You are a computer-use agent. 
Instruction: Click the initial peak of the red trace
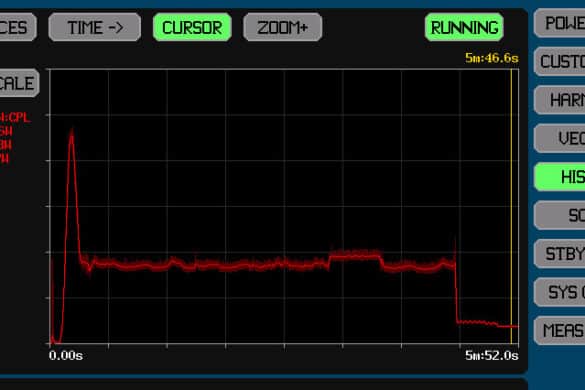pos(71,131)
